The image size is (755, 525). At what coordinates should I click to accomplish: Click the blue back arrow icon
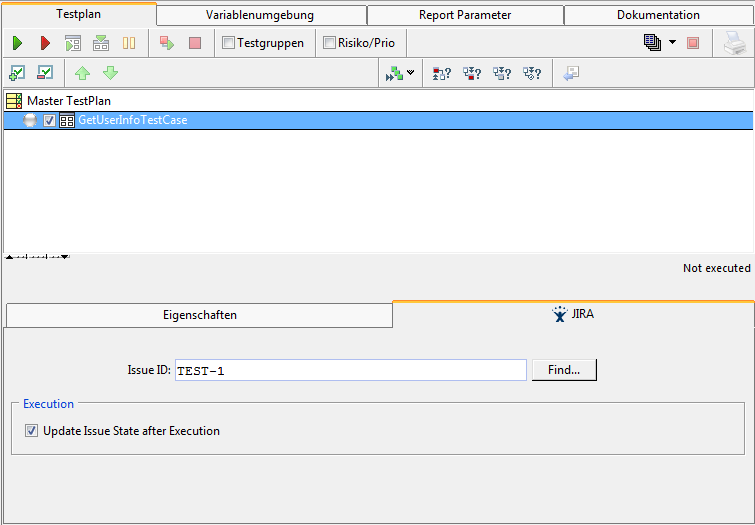pos(571,73)
